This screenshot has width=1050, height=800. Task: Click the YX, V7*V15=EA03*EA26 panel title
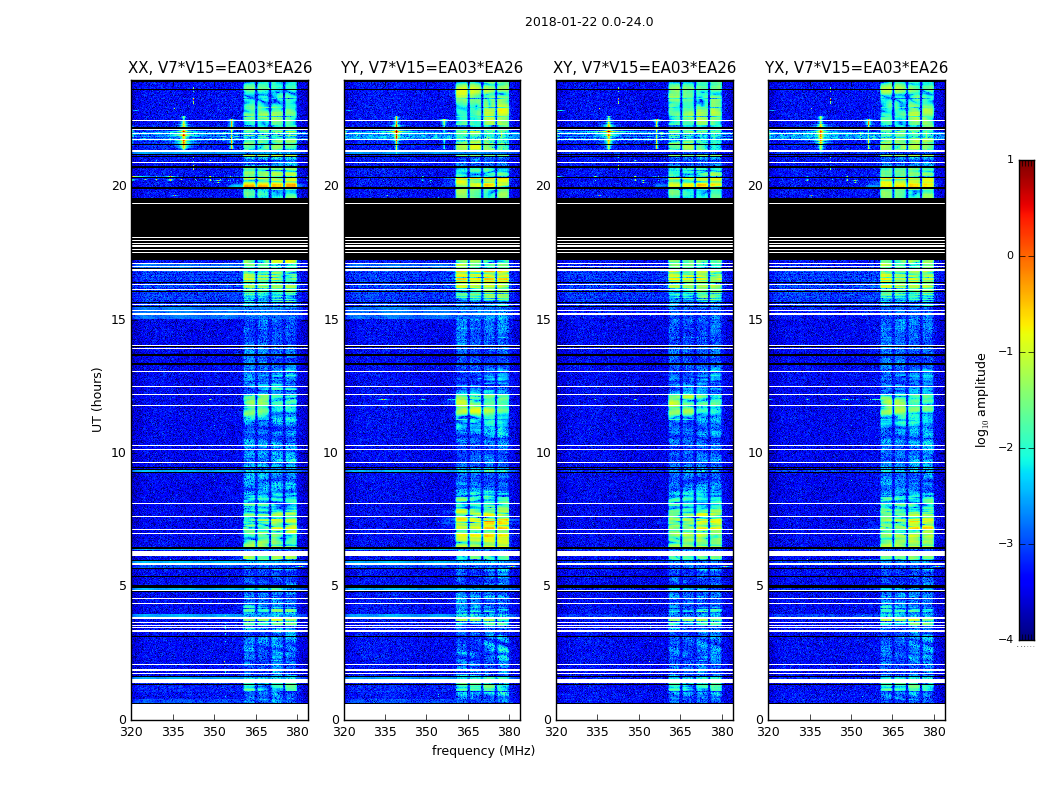click(x=856, y=68)
